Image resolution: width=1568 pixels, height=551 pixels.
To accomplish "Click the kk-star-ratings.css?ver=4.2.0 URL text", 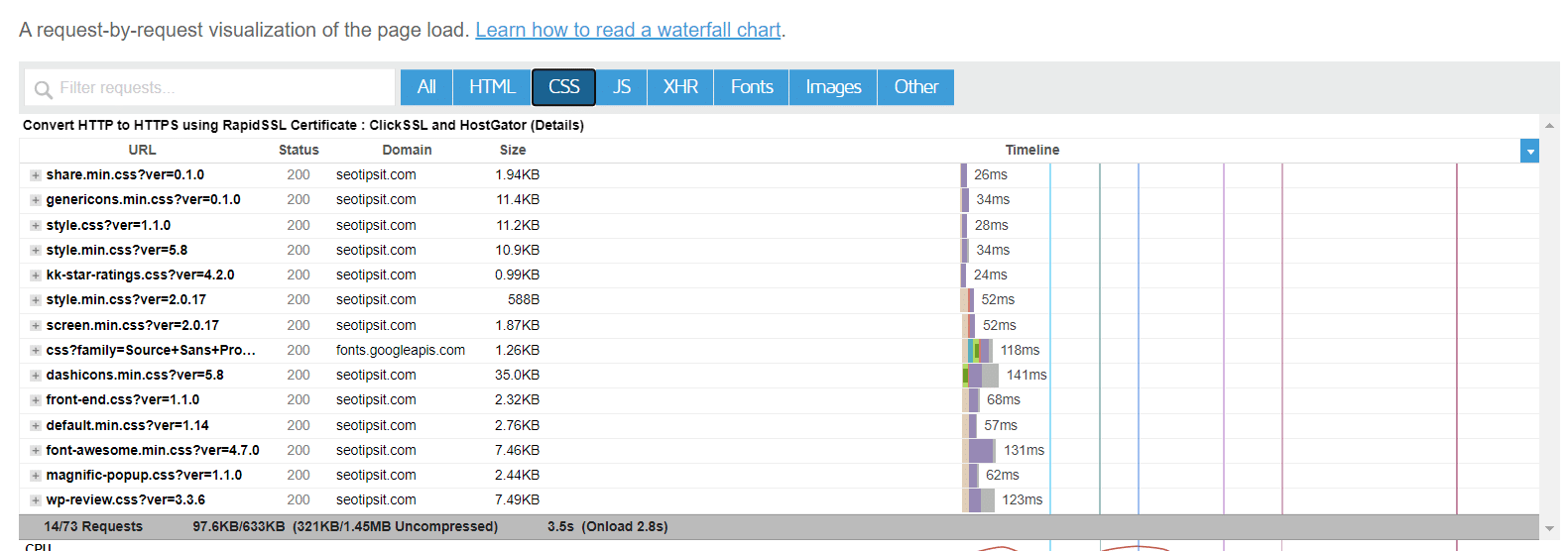I will [140, 275].
